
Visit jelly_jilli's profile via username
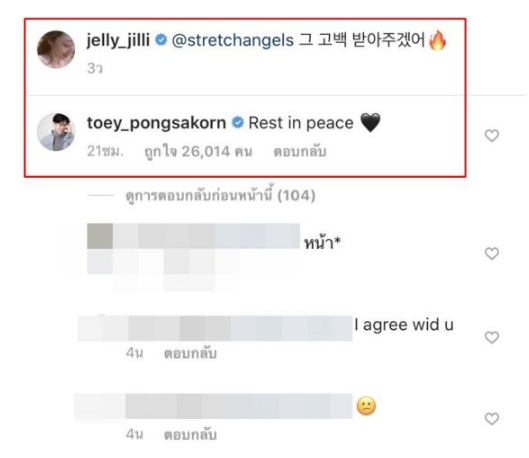[x=118, y=40]
